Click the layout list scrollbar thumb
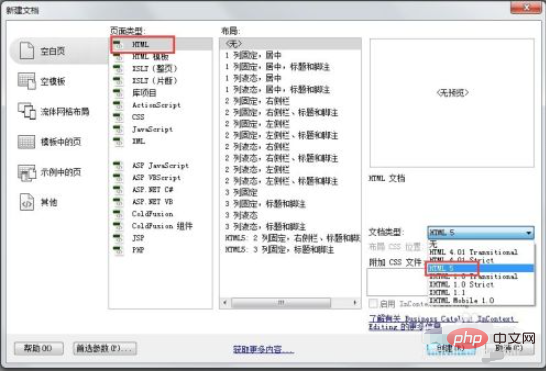 tap(281, 302)
